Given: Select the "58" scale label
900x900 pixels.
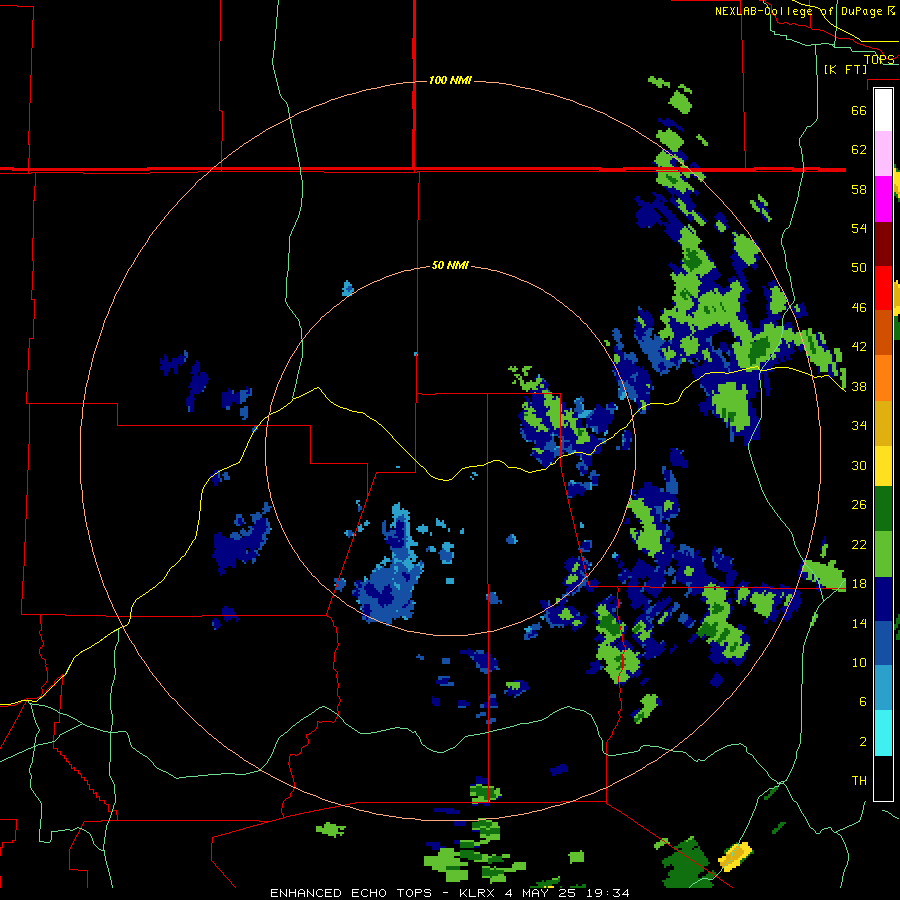Looking at the screenshot, I should click(x=859, y=189).
